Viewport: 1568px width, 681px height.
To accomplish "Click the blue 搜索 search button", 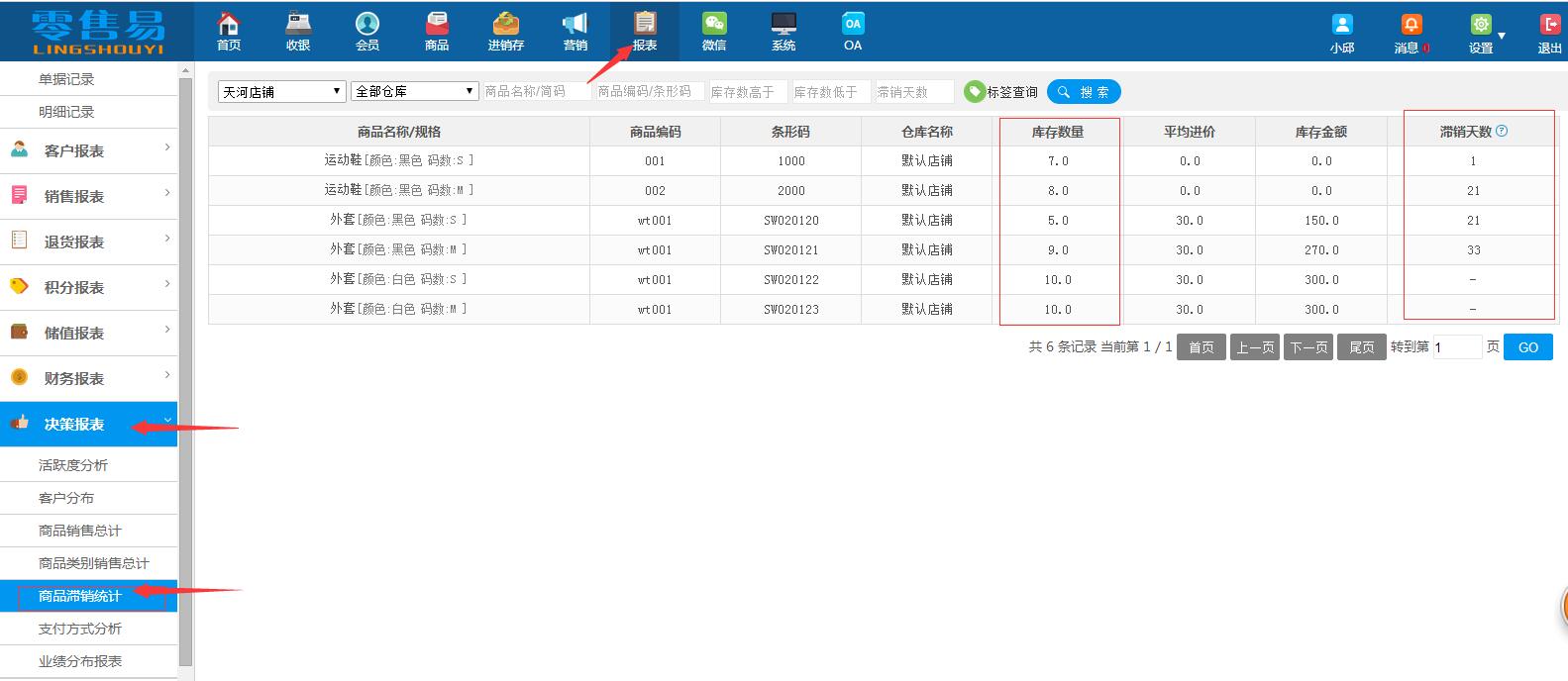I will tap(1084, 92).
